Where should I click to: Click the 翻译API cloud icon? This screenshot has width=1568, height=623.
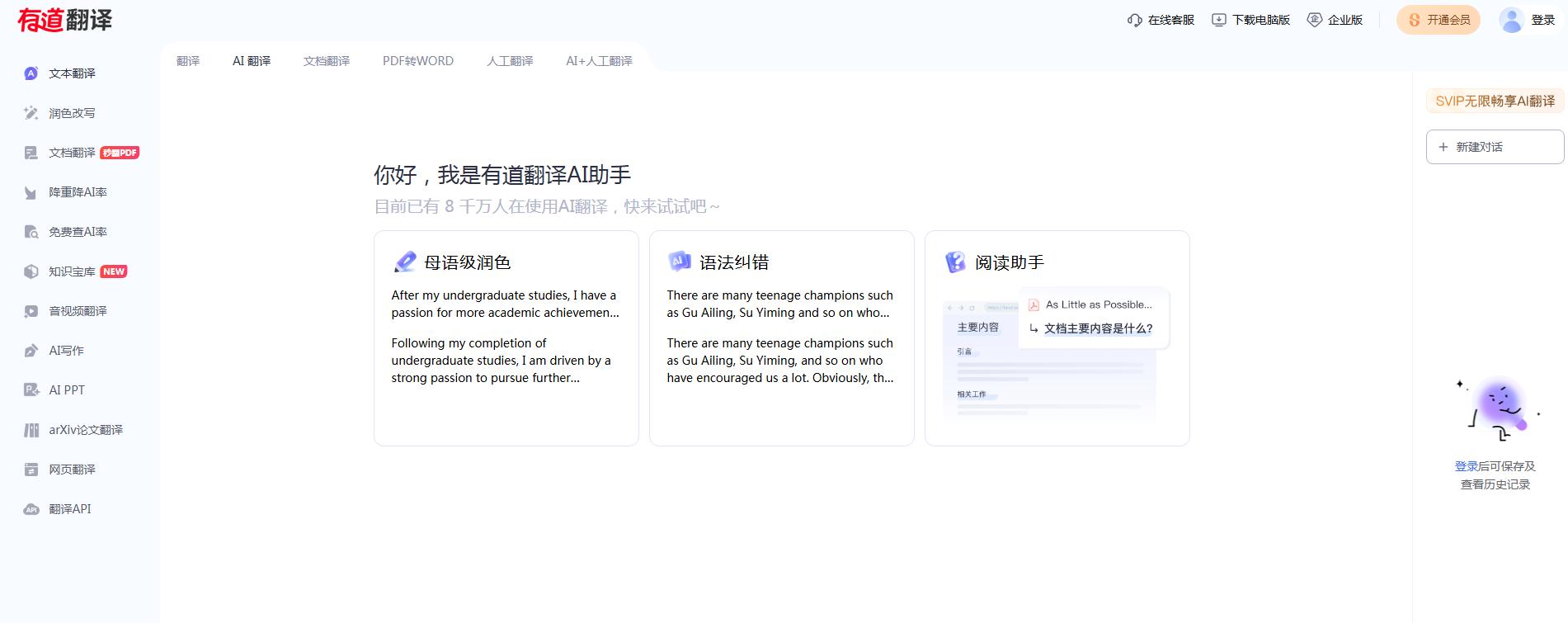tap(31, 509)
